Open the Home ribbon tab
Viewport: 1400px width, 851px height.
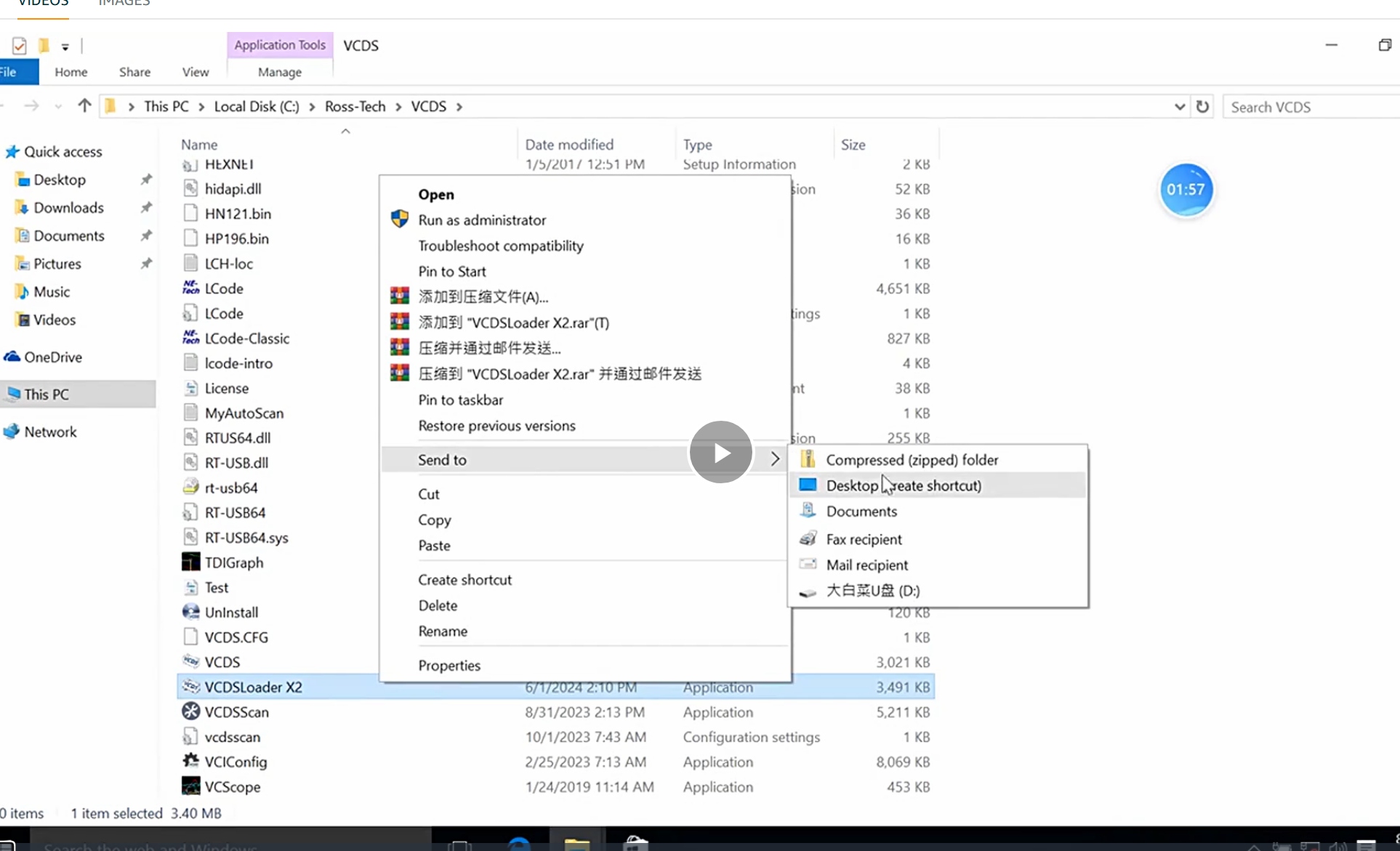tap(71, 72)
